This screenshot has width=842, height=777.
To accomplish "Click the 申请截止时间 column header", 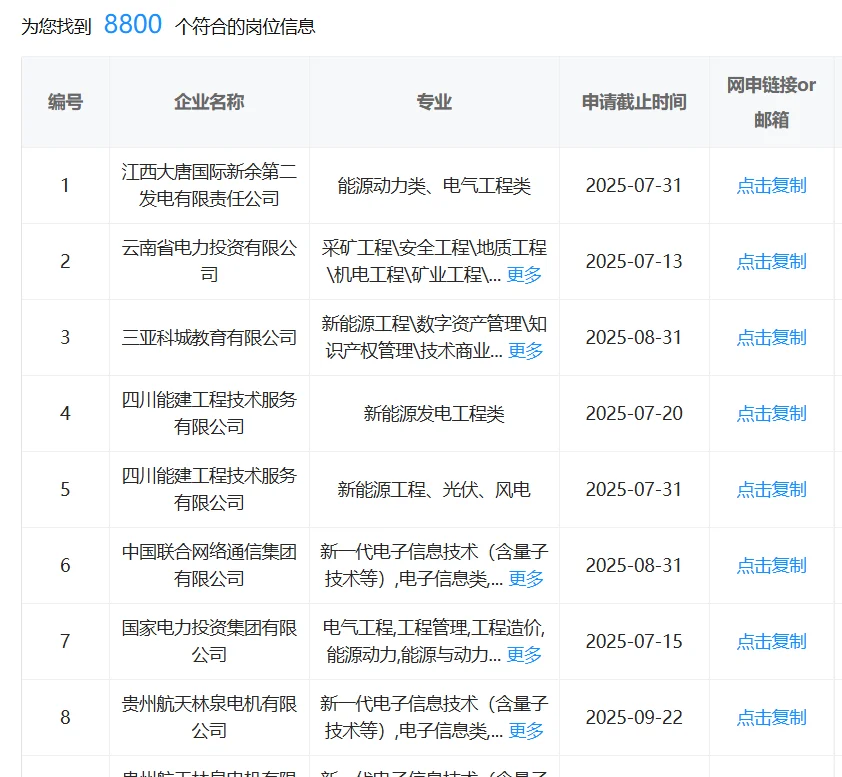I will [634, 102].
